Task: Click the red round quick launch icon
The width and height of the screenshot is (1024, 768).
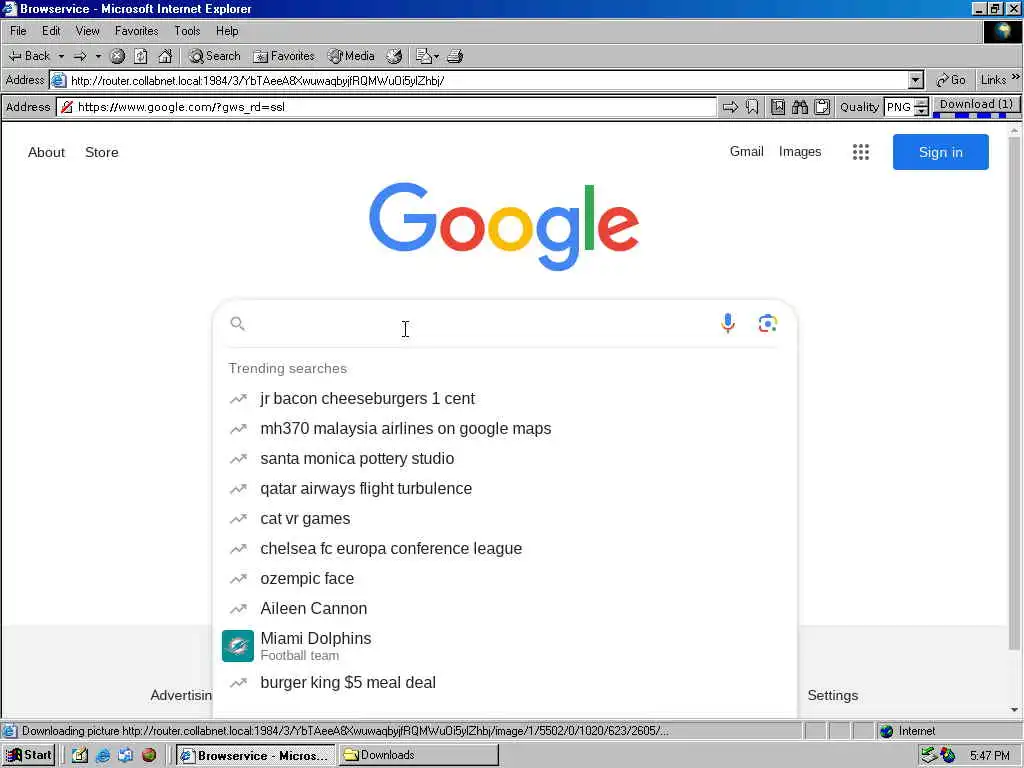Action: click(149, 756)
